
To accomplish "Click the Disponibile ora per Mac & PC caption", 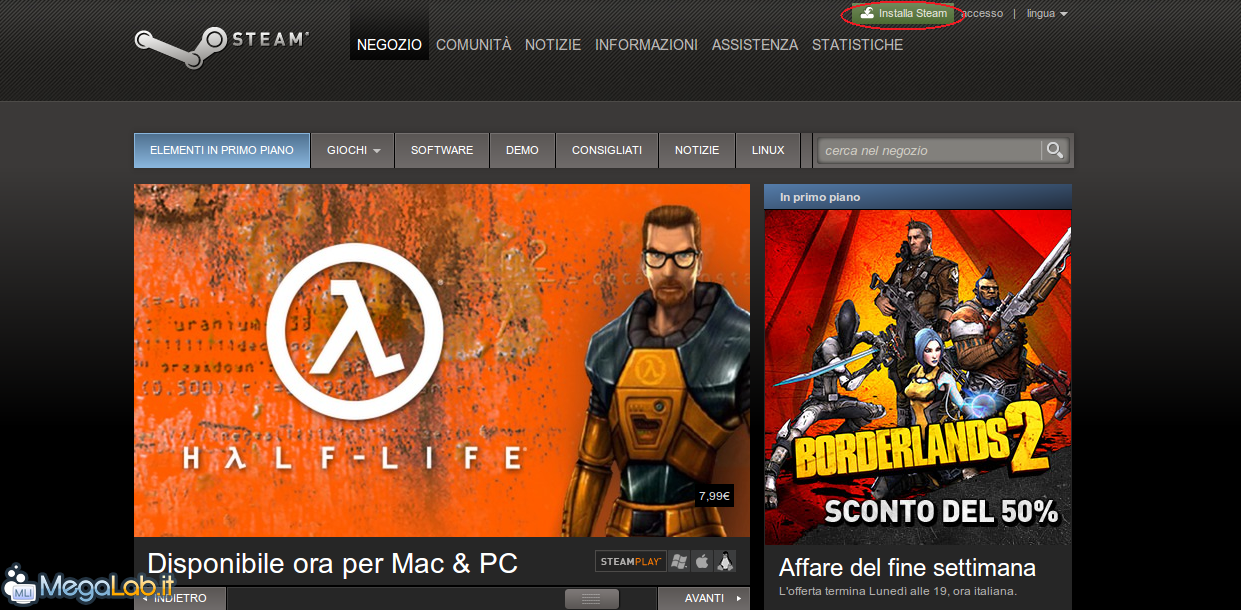I will [x=332, y=563].
